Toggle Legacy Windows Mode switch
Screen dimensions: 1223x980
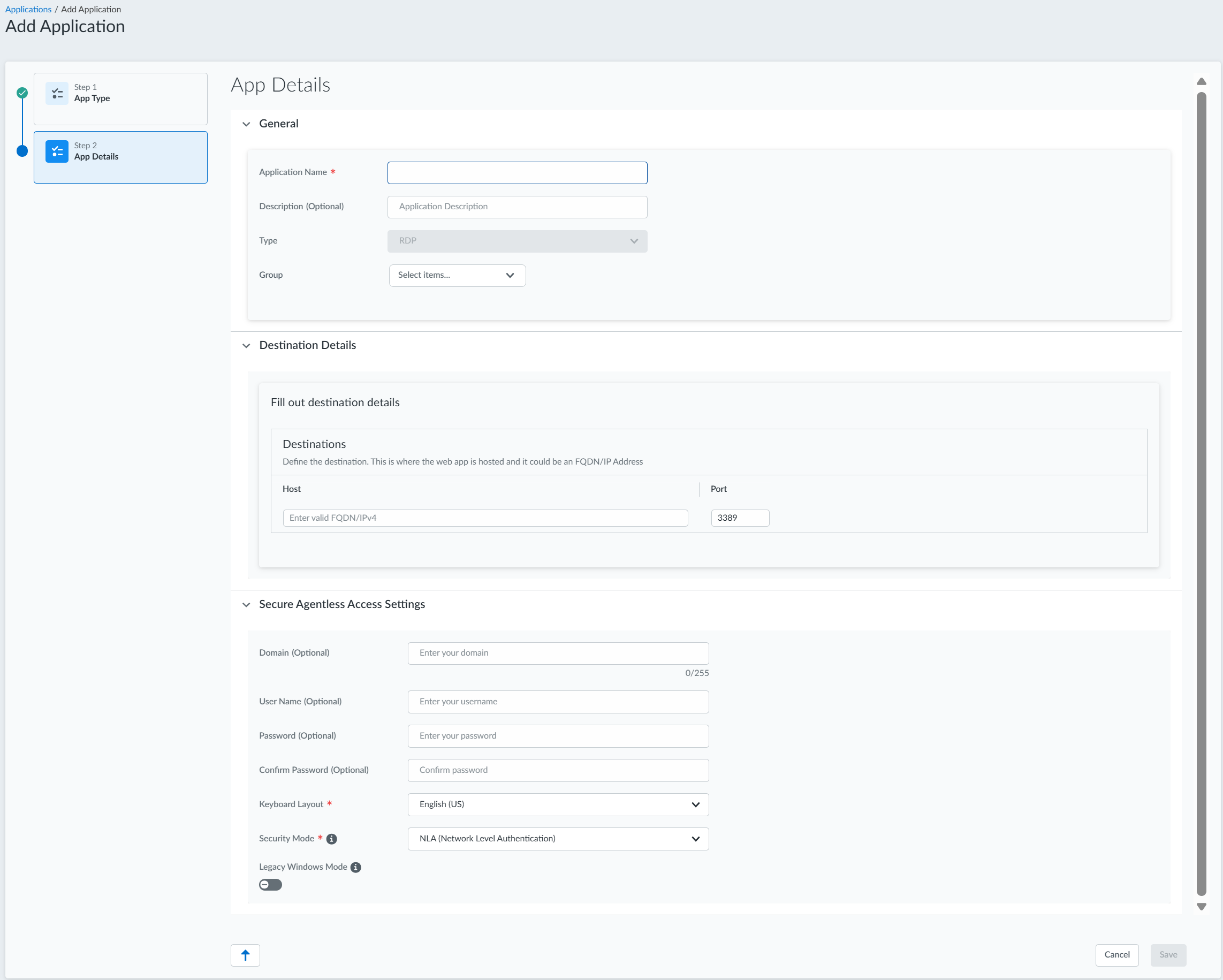point(271,885)
